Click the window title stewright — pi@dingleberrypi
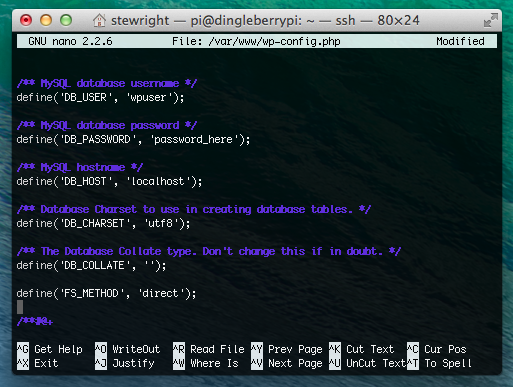Image resolution: width=513 pixels, height=387 pixels. click(x=265, y=21)
